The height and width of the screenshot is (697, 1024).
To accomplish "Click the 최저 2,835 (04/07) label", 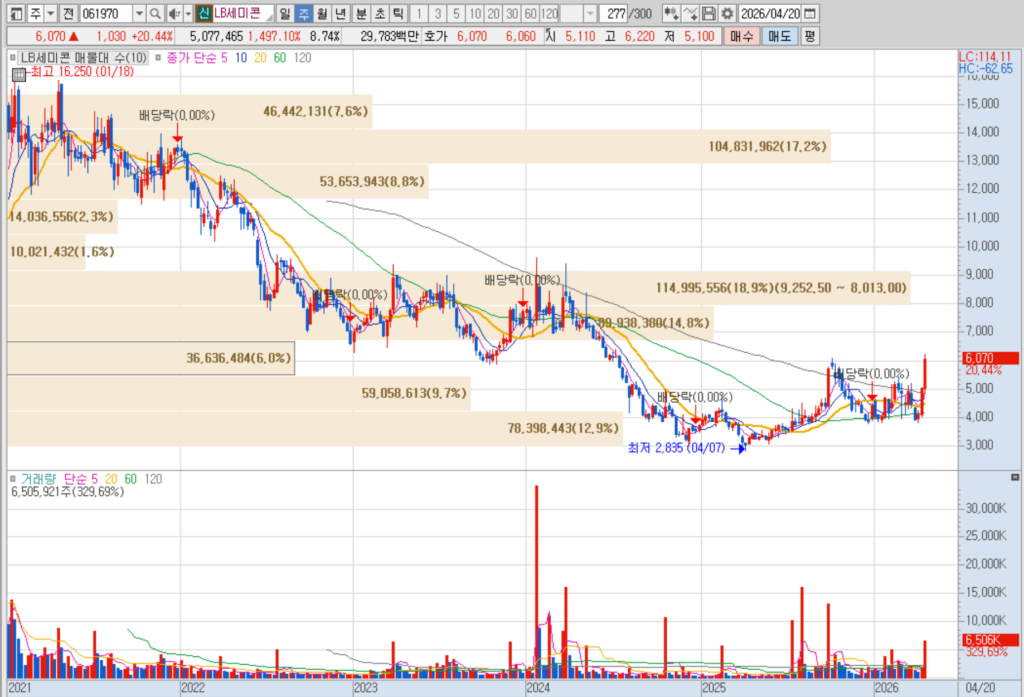I will (676, 448).
